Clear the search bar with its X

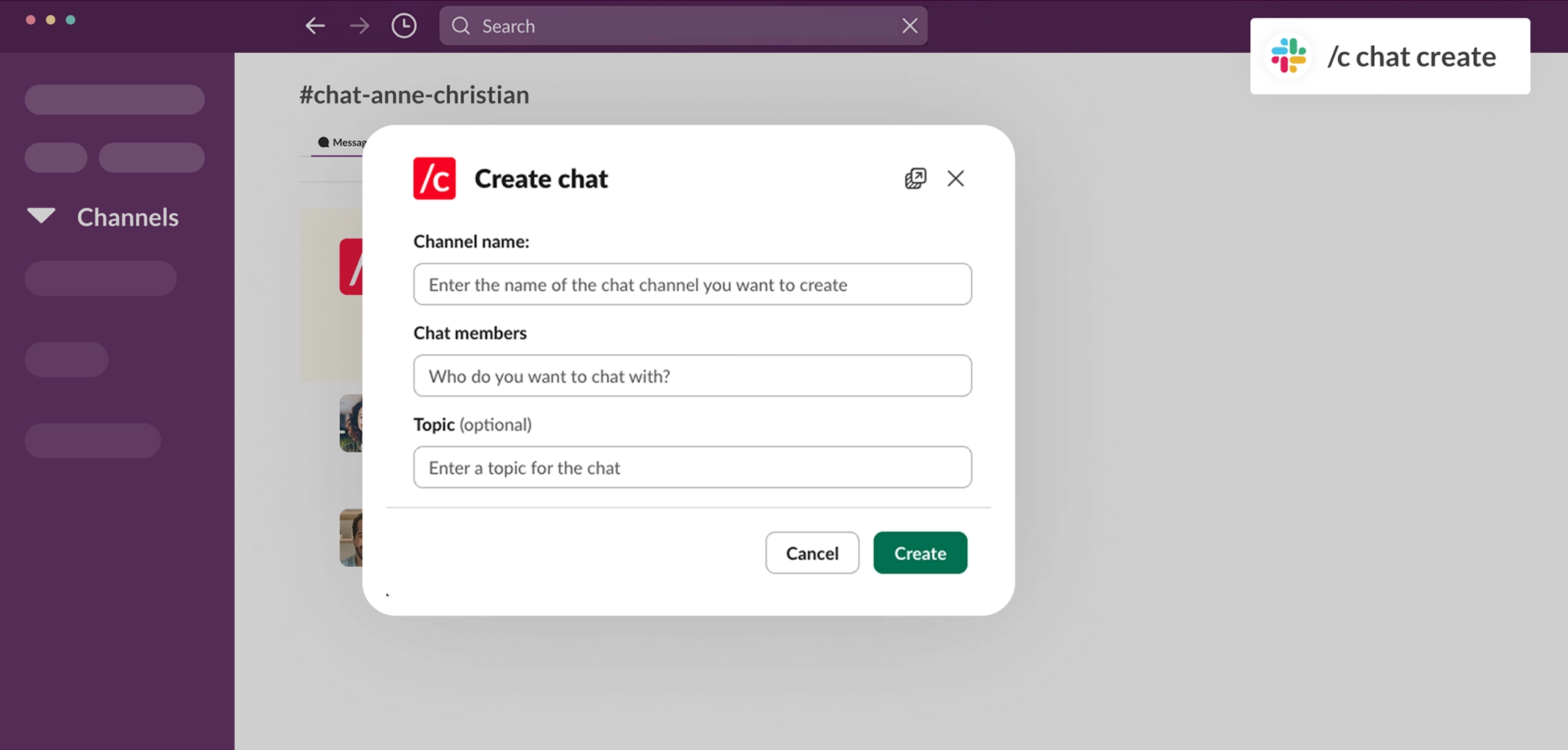pyautogui.click(x=910, y=26)
